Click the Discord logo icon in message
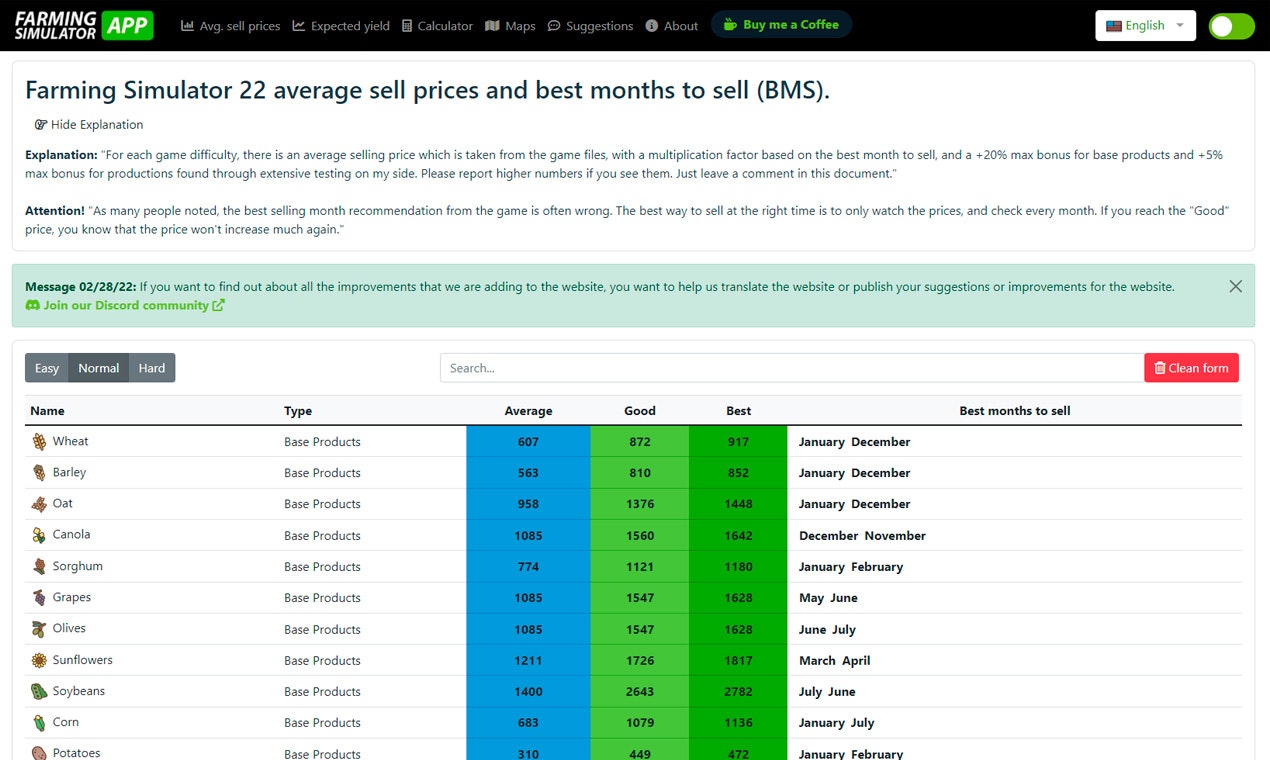The height and width of the screenshot is (760, 1270). [x=32, y=306]
